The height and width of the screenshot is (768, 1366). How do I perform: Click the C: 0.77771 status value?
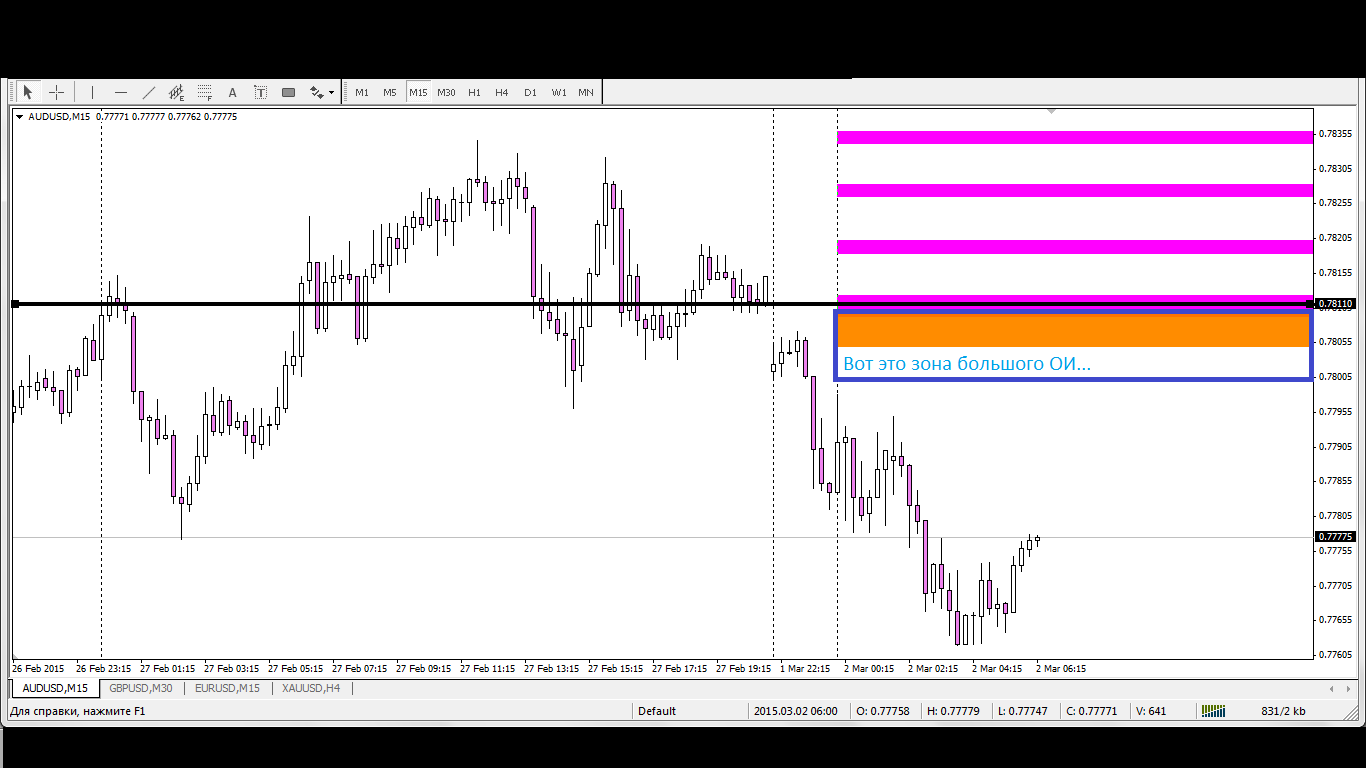1093,711
